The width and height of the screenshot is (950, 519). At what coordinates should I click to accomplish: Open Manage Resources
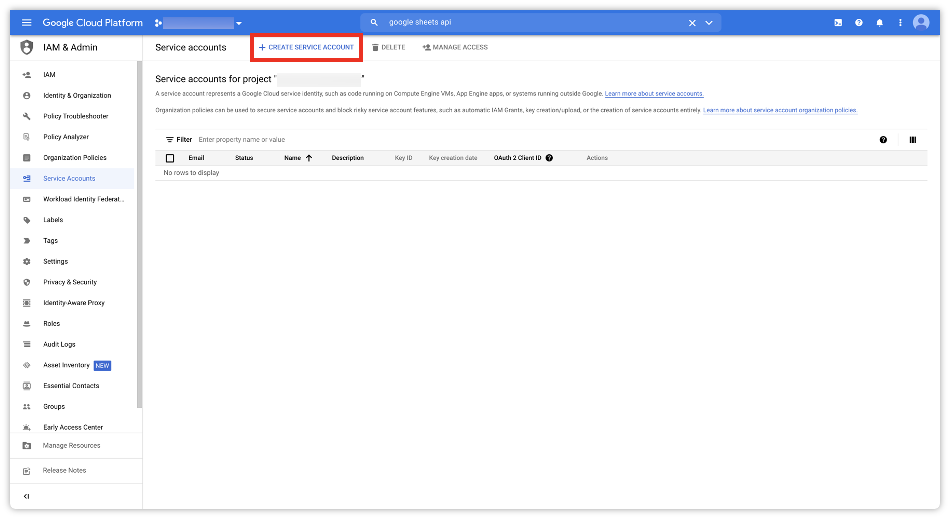(71, 446)
